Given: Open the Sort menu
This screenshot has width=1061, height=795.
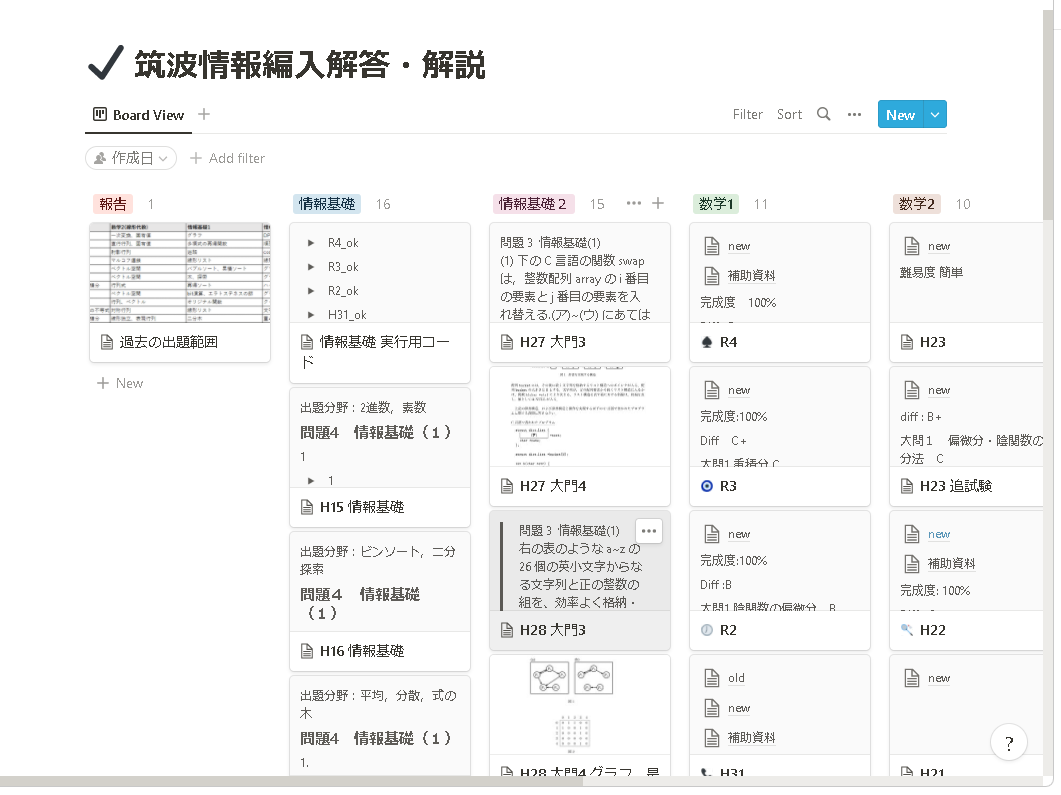Looking at the screenshot, I should click(789, 114).
